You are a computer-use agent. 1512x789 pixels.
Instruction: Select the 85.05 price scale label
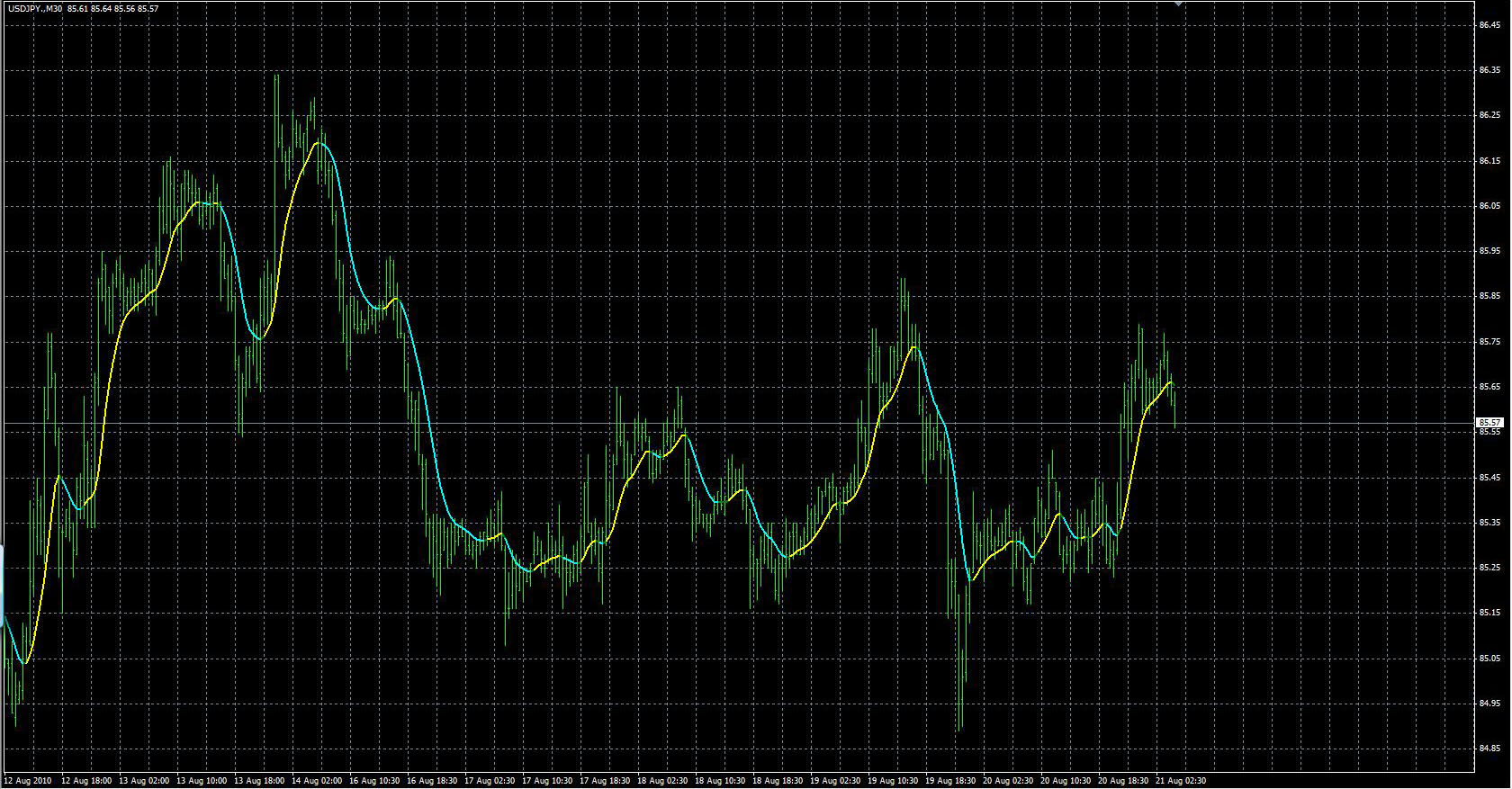1489,659
